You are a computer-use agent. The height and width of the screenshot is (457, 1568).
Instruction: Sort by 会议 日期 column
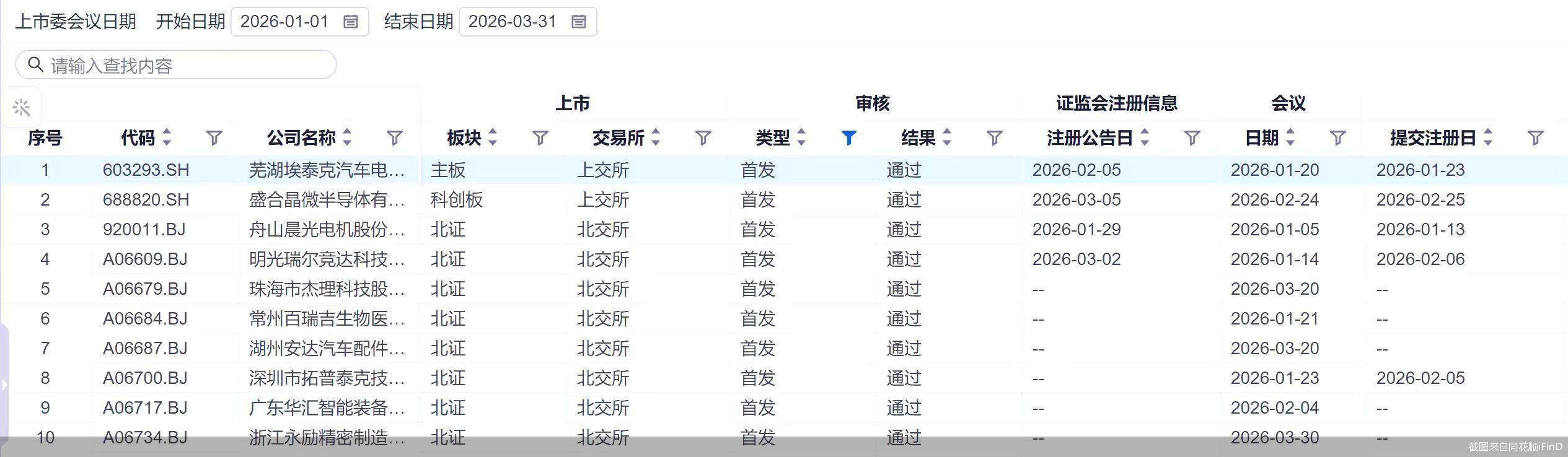click(1290, 137)
